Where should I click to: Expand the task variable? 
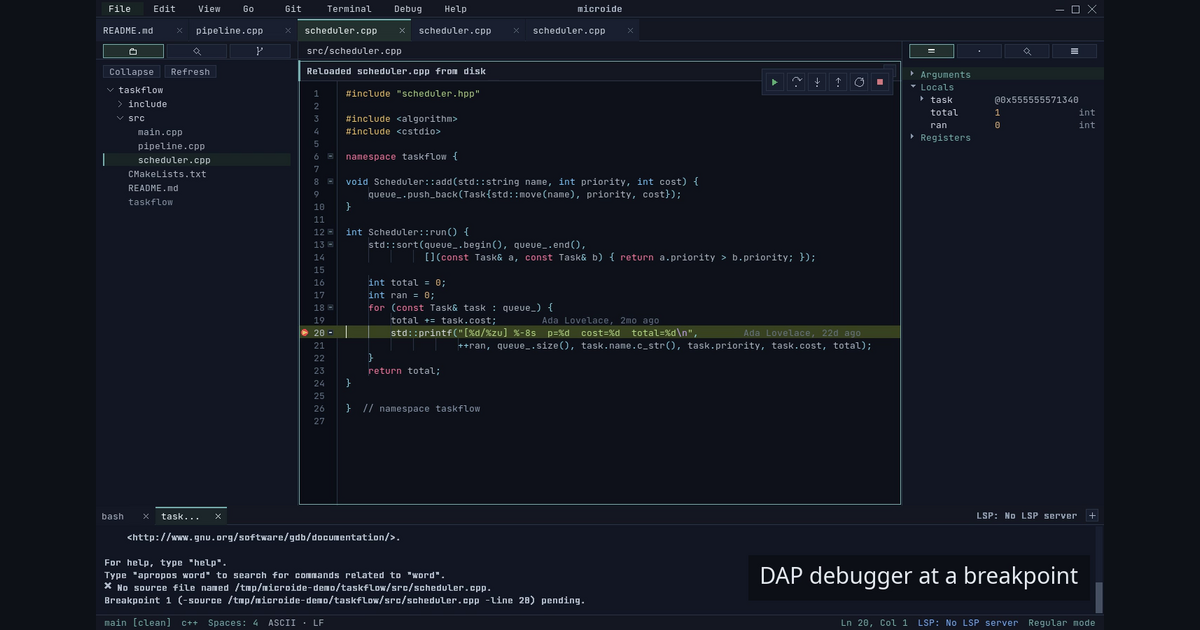tap(922, 99)
